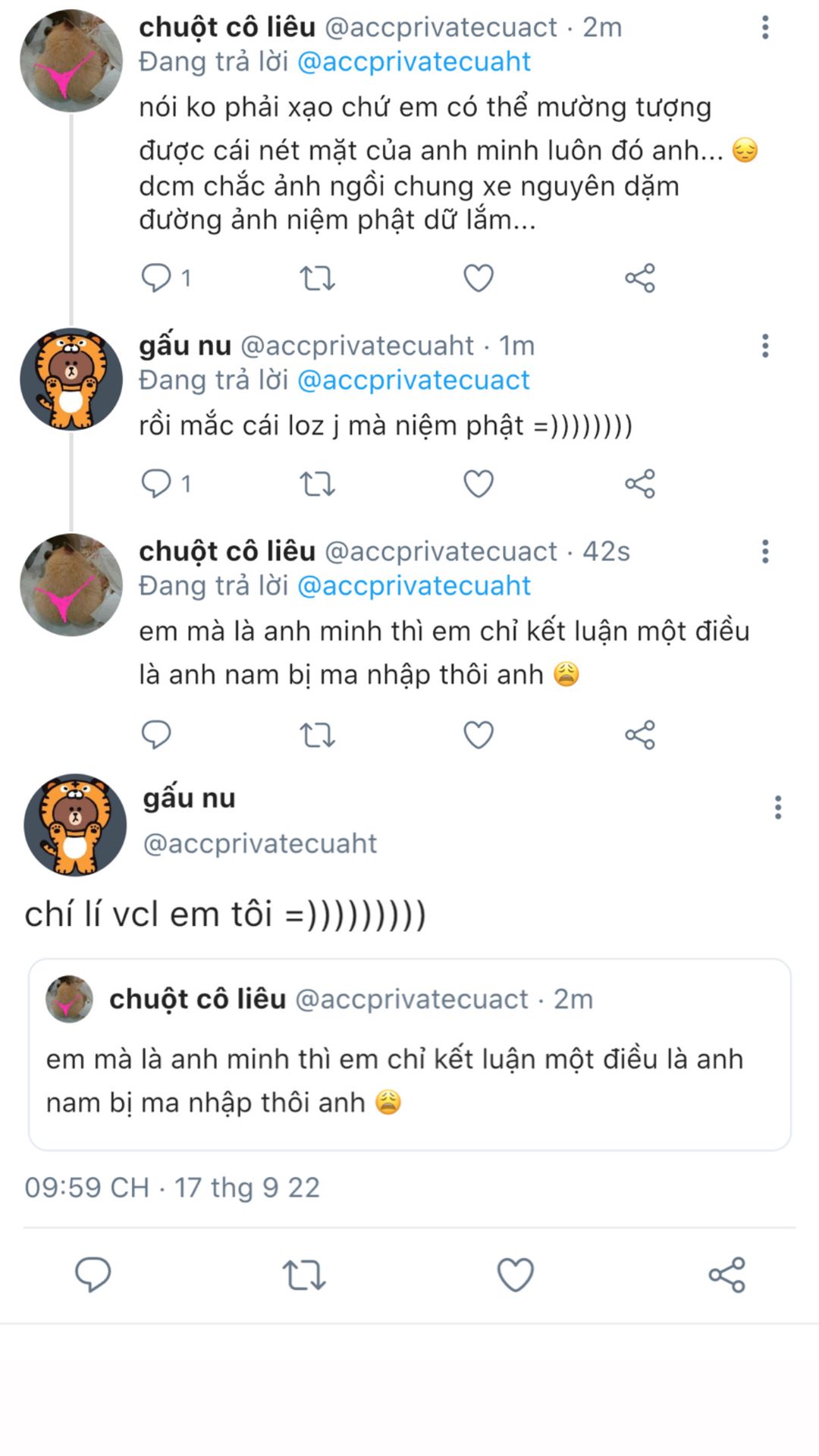Viewport: 819px width, 1456px height.
Task: Share gấu nu's 1m reply
Action: [639, 484]
